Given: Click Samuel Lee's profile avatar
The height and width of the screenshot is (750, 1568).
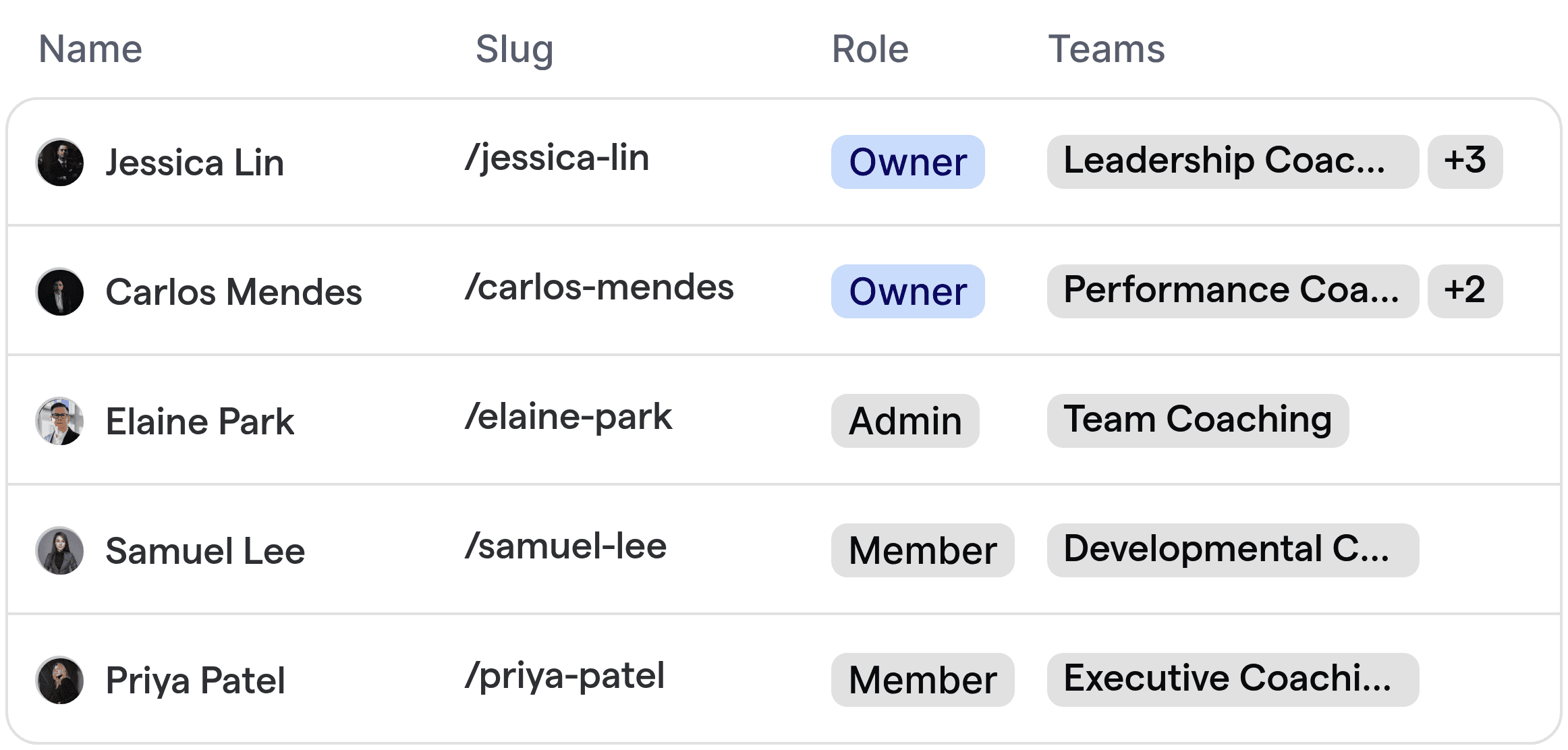Looking at the screenshot, I should click(x=59, y=550).
